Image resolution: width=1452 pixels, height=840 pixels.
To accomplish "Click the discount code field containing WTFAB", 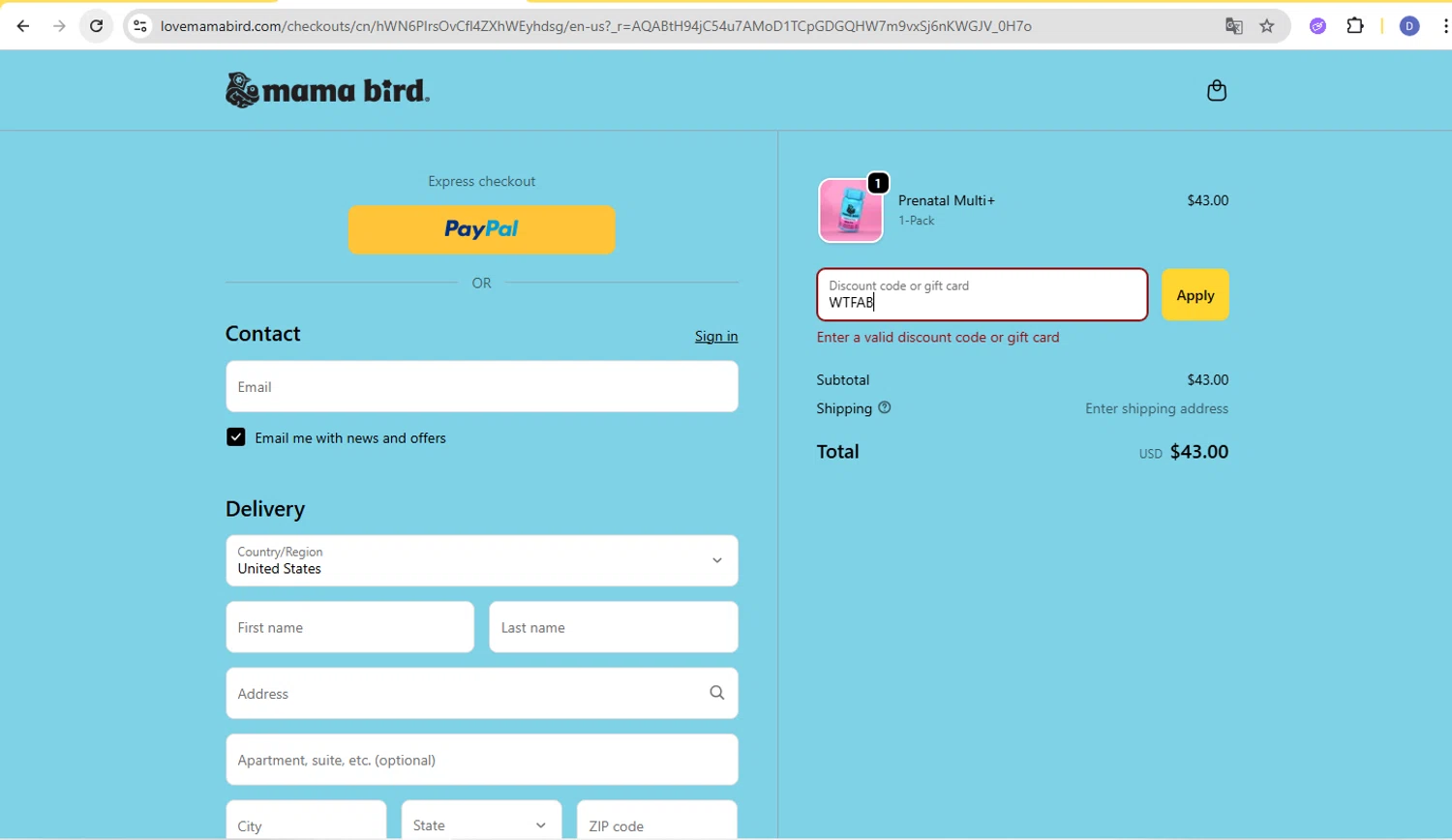I will pos(983,295).
